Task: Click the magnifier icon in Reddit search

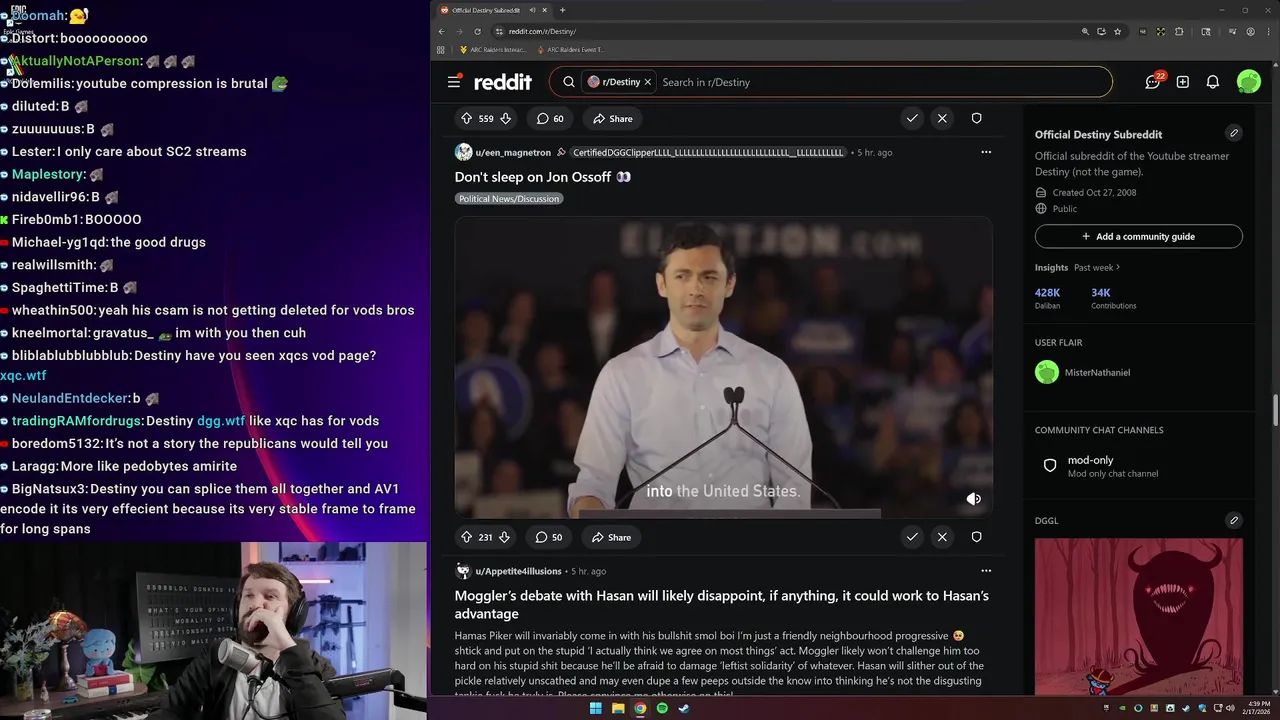Action: (569, 82)
